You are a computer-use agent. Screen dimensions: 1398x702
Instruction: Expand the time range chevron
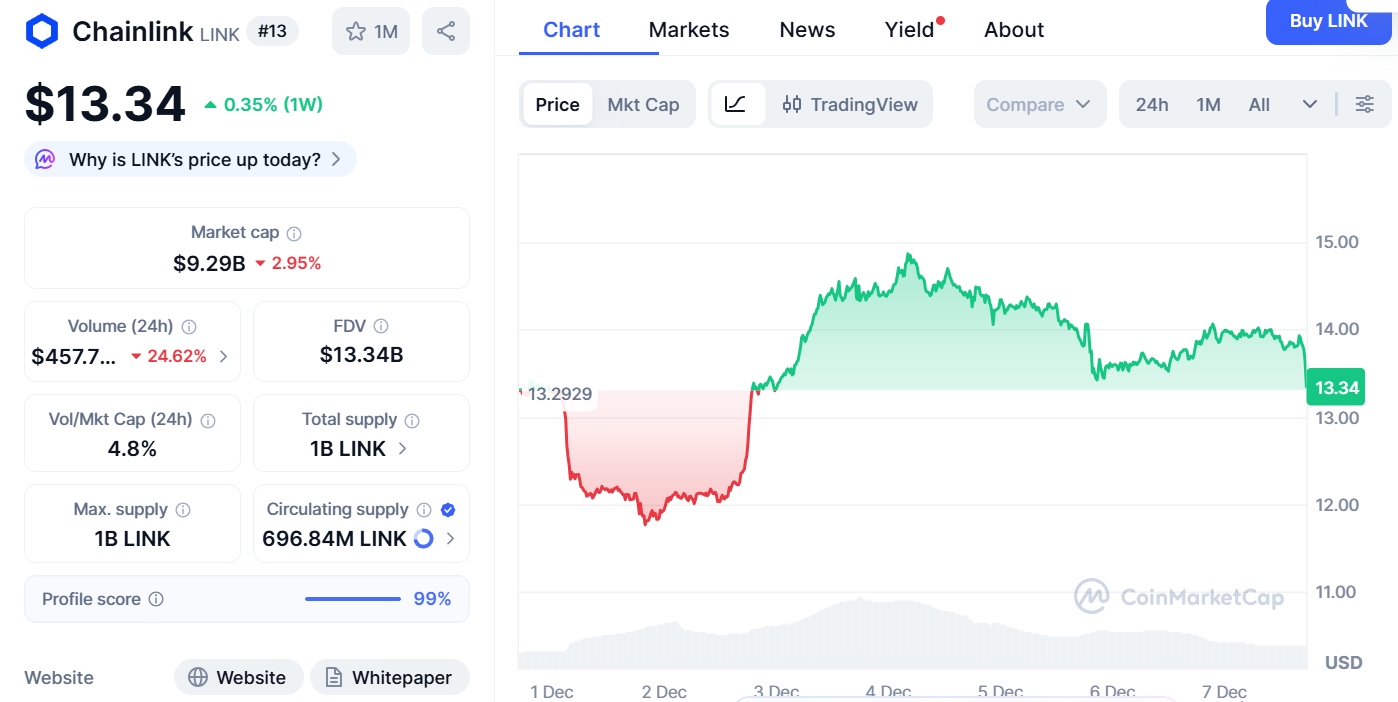1310,104
